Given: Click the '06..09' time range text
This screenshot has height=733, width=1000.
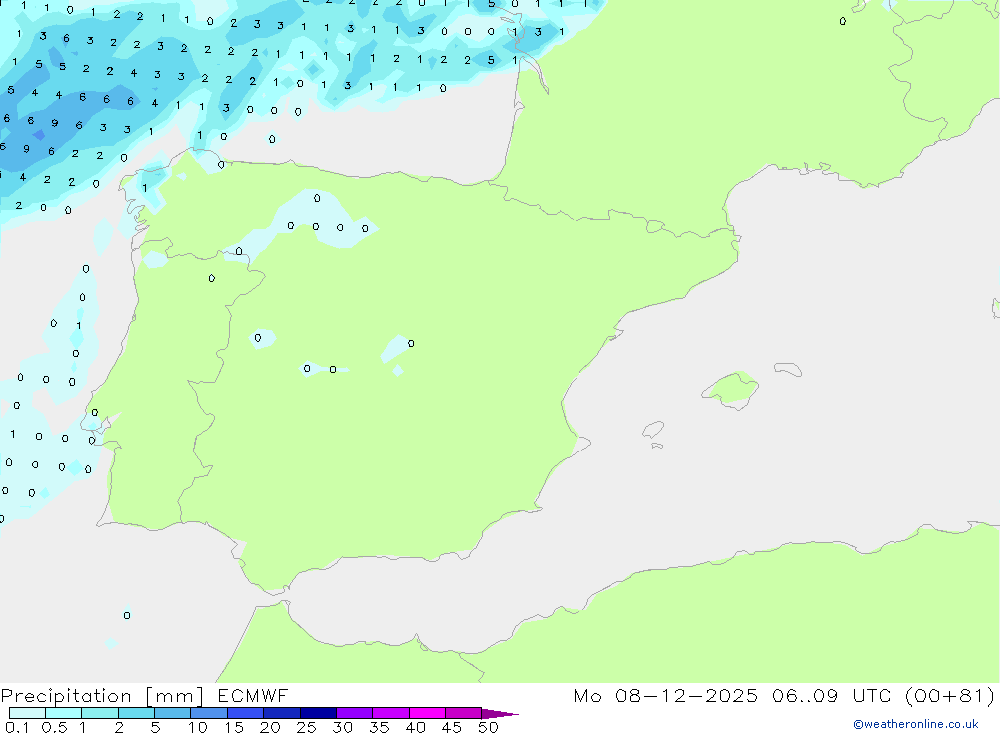Looking at the screenshot, I should [x=805, y=695].
